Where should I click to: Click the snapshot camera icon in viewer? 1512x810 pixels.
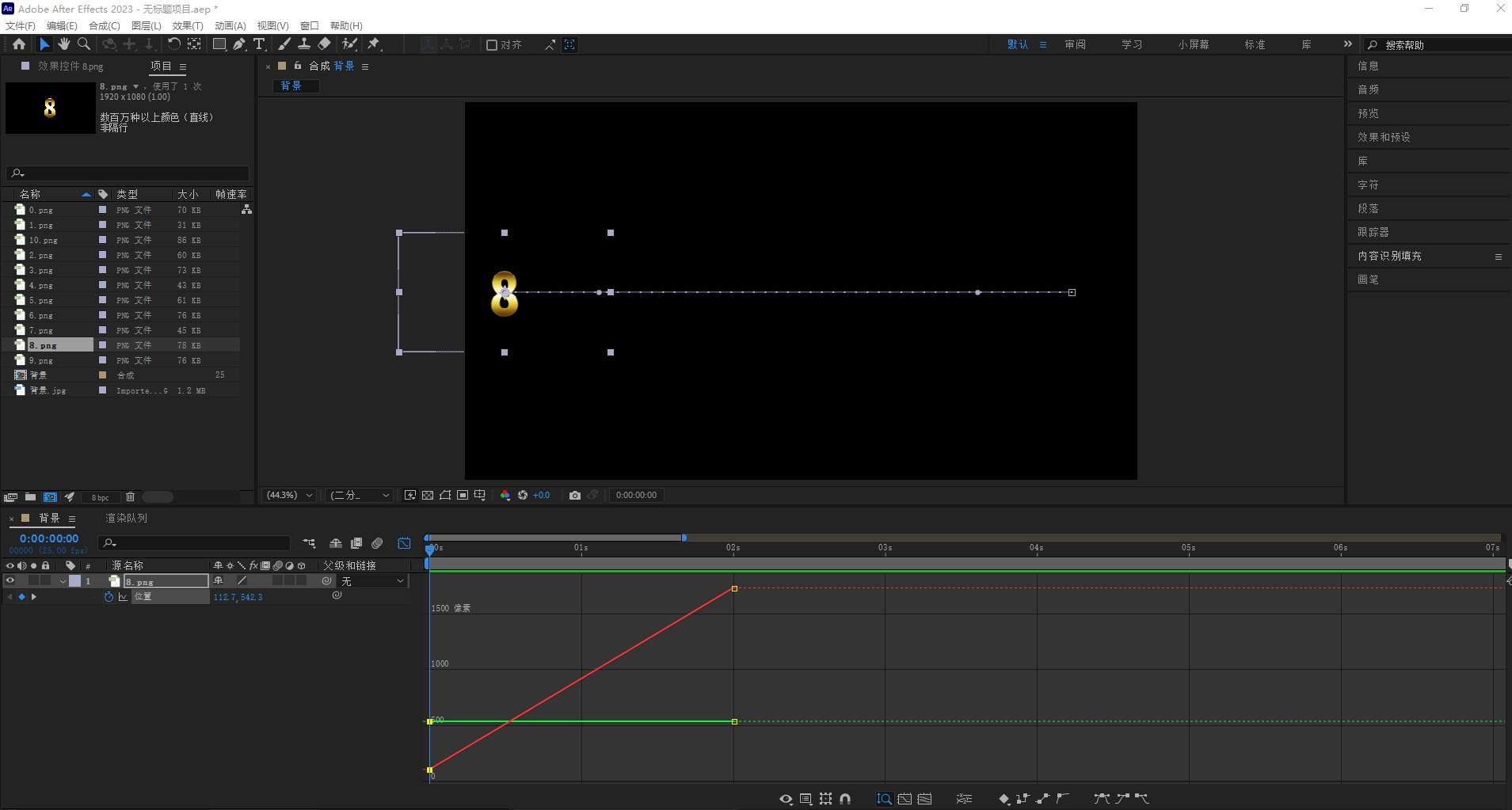(575, 495)
